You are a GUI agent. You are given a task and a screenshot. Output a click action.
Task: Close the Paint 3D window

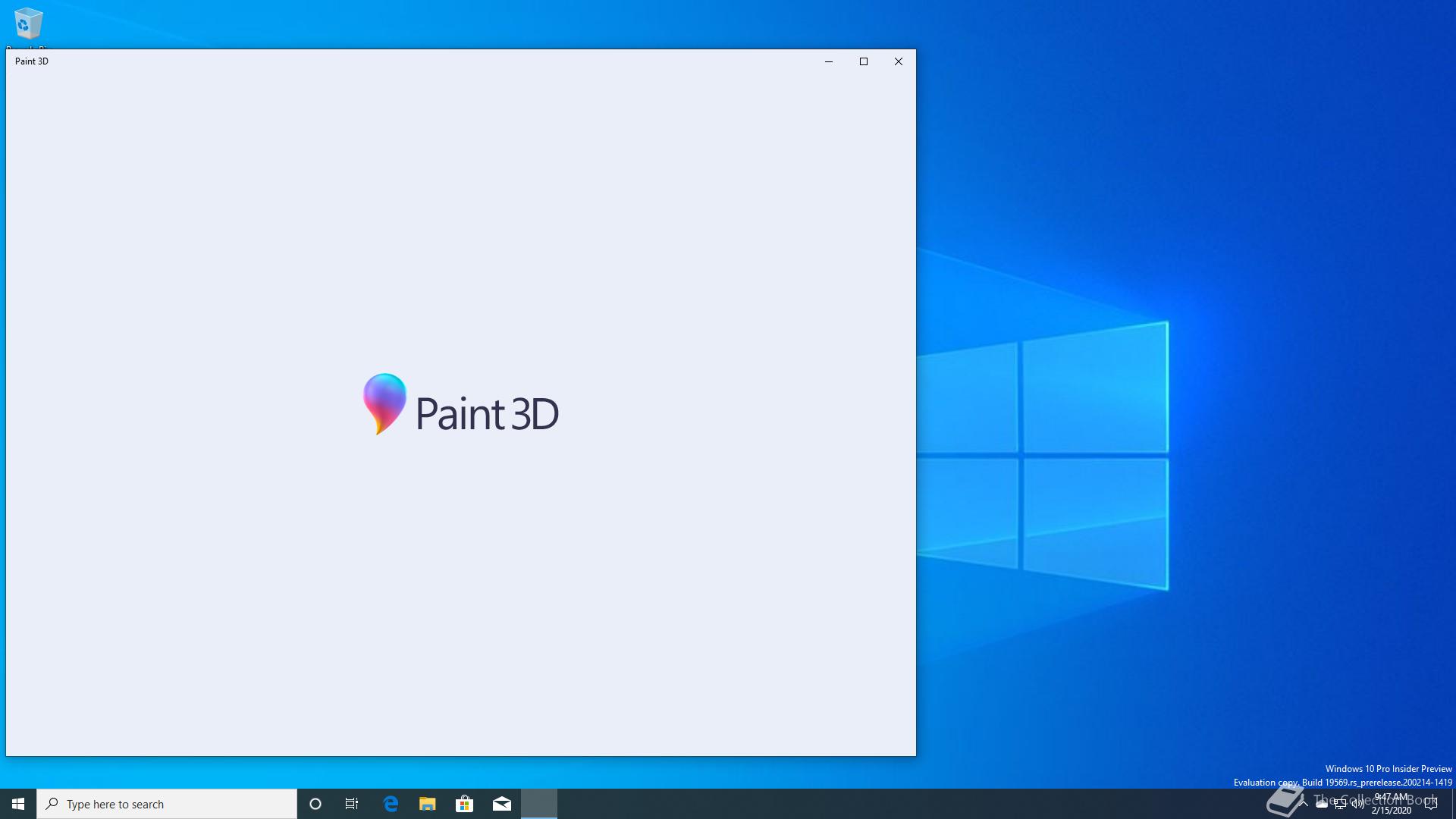coord(899,61)
